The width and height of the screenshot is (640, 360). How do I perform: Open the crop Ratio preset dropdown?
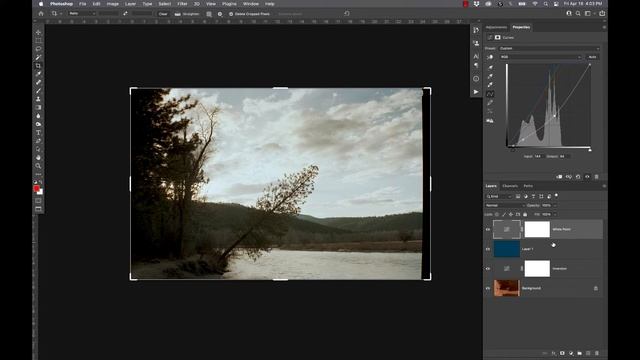click(x=82, y=13)
